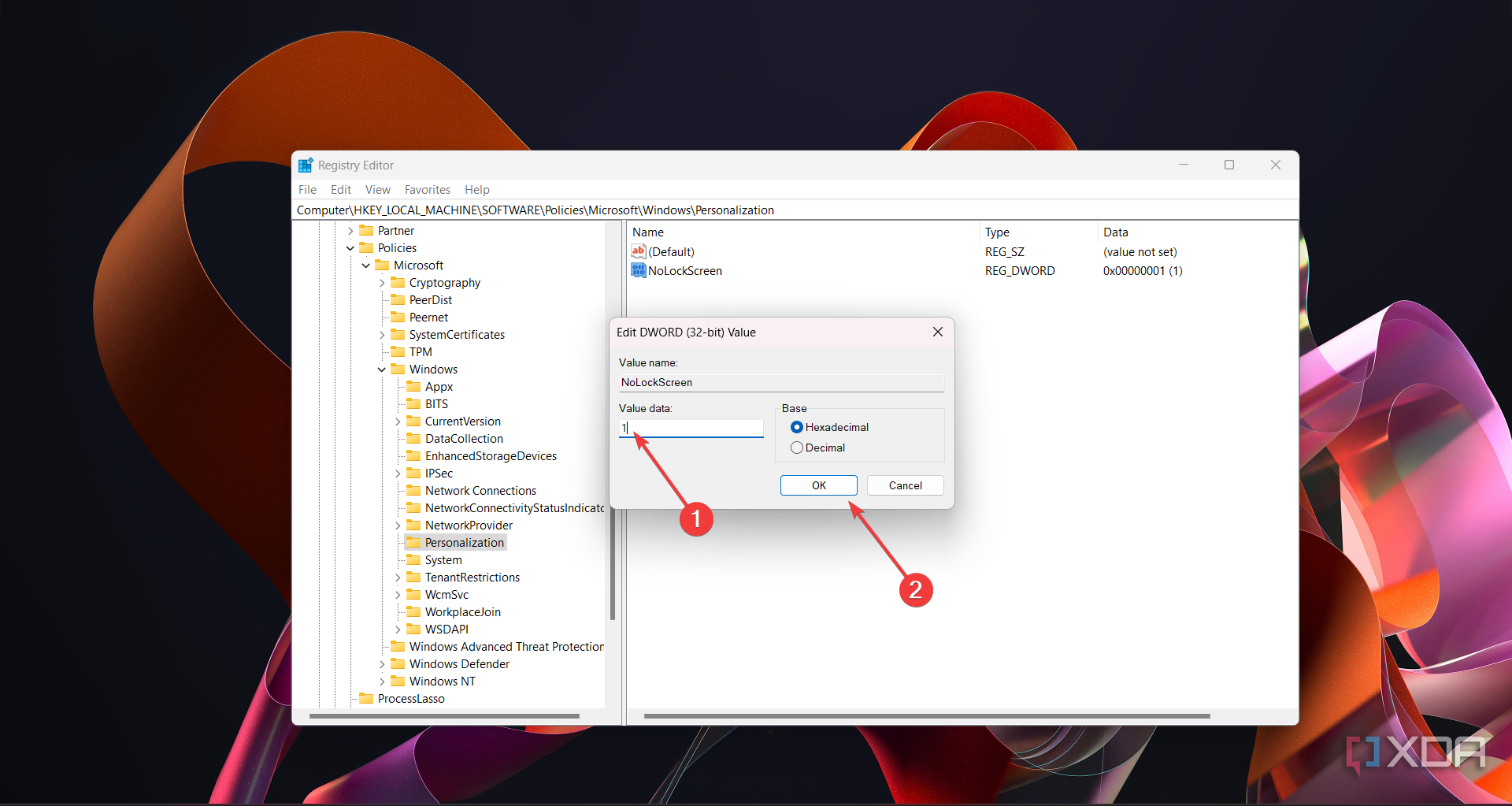The height and width of the screenshot is (806, 1512).
Task: Open the View menu
Action: tap(378, 190)
